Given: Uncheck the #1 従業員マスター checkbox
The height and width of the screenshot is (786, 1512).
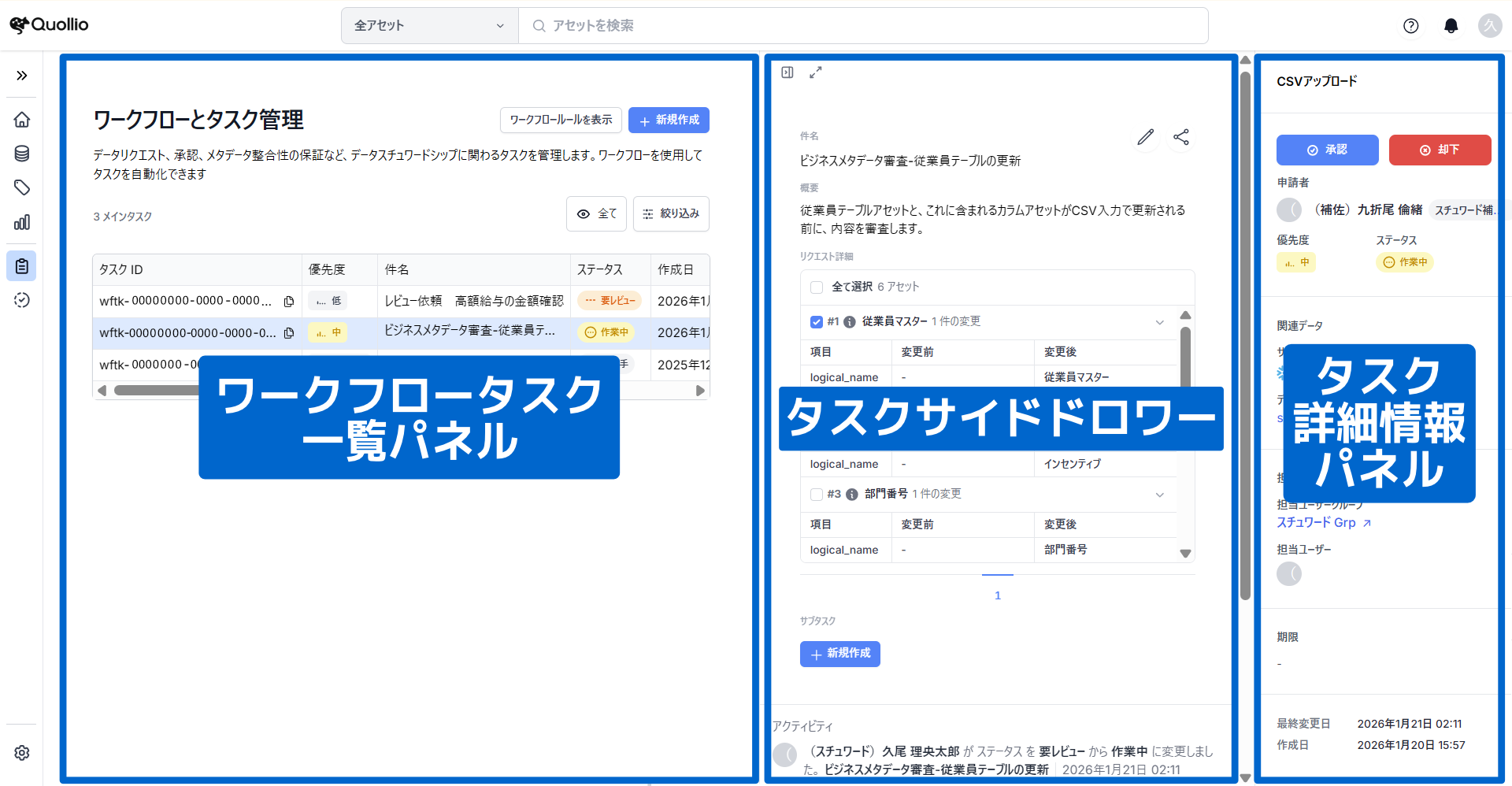Looking at the screenshot, I should (817, 322).
